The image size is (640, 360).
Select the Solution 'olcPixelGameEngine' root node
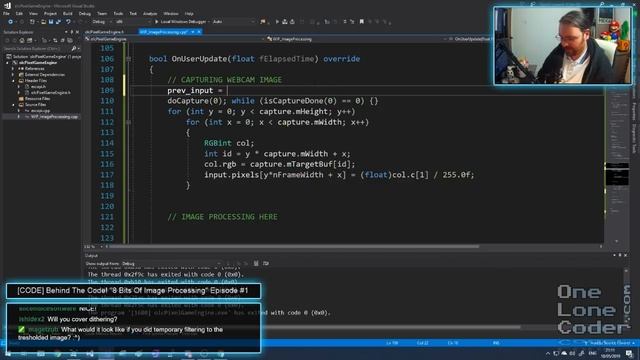(44, 57)
